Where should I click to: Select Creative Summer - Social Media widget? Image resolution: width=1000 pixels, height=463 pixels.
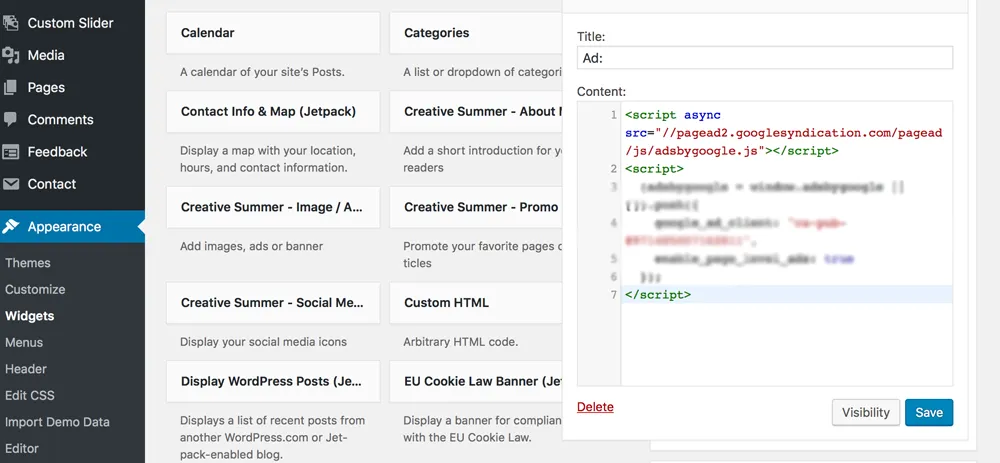click(x=273, y=303)
